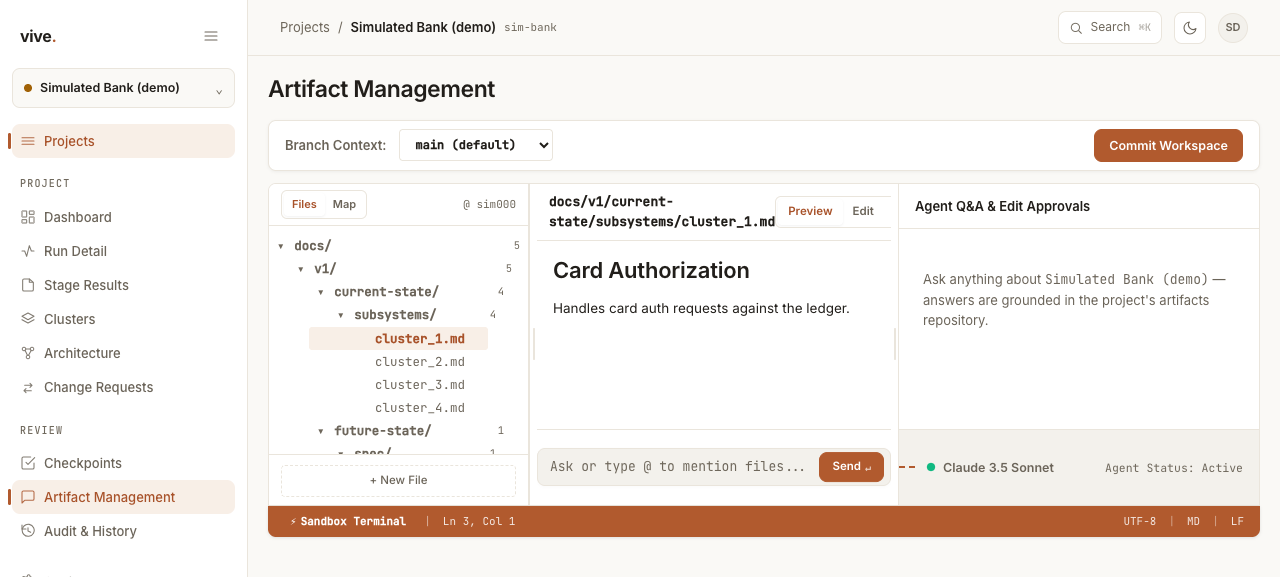The image size is (1280, 577).
Task: Switch to Edit mode
Action: (863, 211)
